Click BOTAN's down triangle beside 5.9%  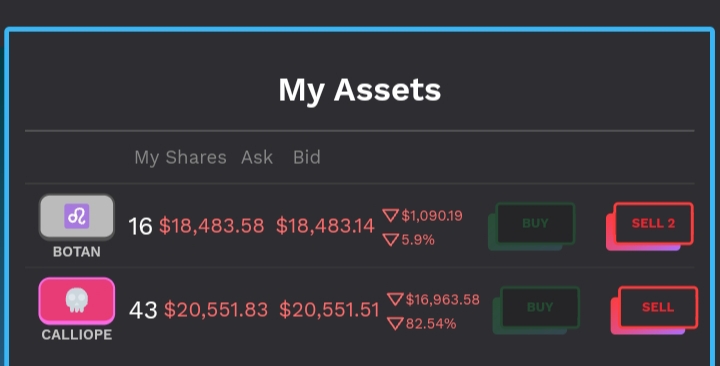(390, 240)
